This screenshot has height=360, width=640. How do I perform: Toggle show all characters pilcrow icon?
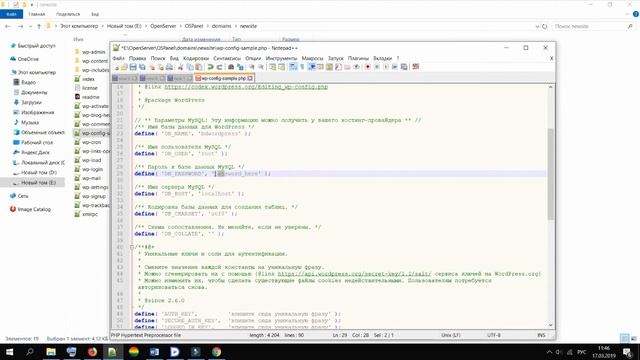pos(302,67)
